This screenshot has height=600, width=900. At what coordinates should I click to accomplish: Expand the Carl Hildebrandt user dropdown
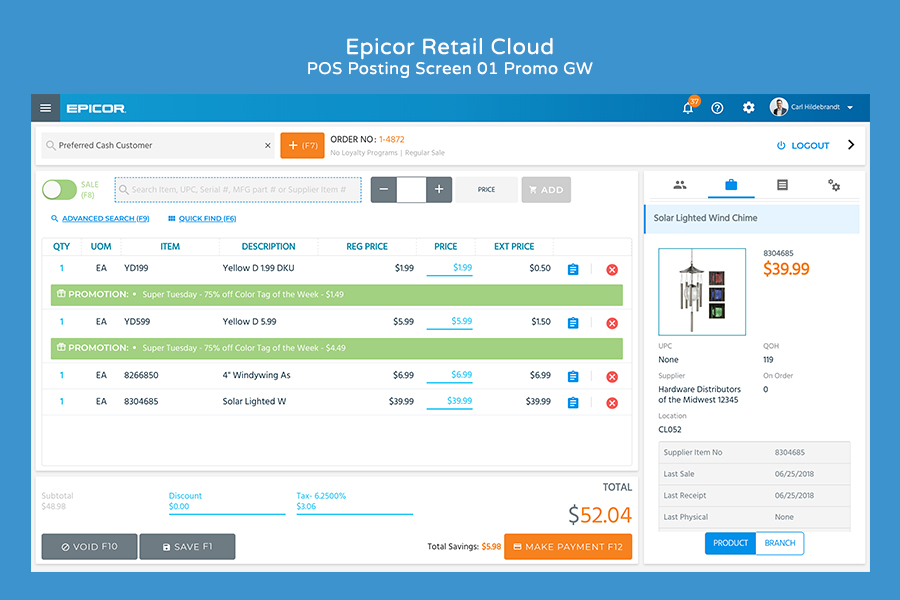(x=850, y=108)
